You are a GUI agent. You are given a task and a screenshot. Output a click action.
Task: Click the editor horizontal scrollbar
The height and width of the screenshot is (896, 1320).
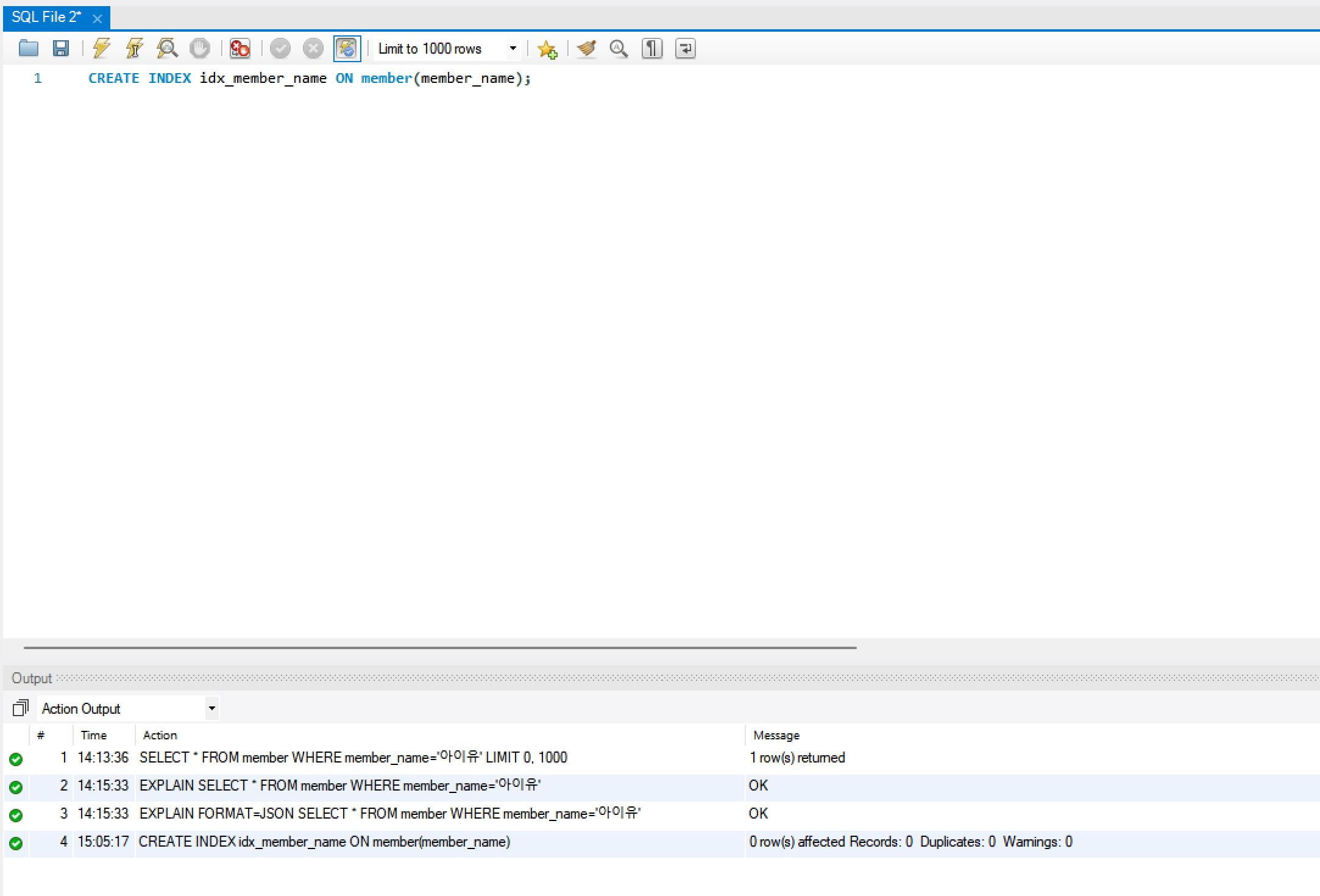pos(439,647)
